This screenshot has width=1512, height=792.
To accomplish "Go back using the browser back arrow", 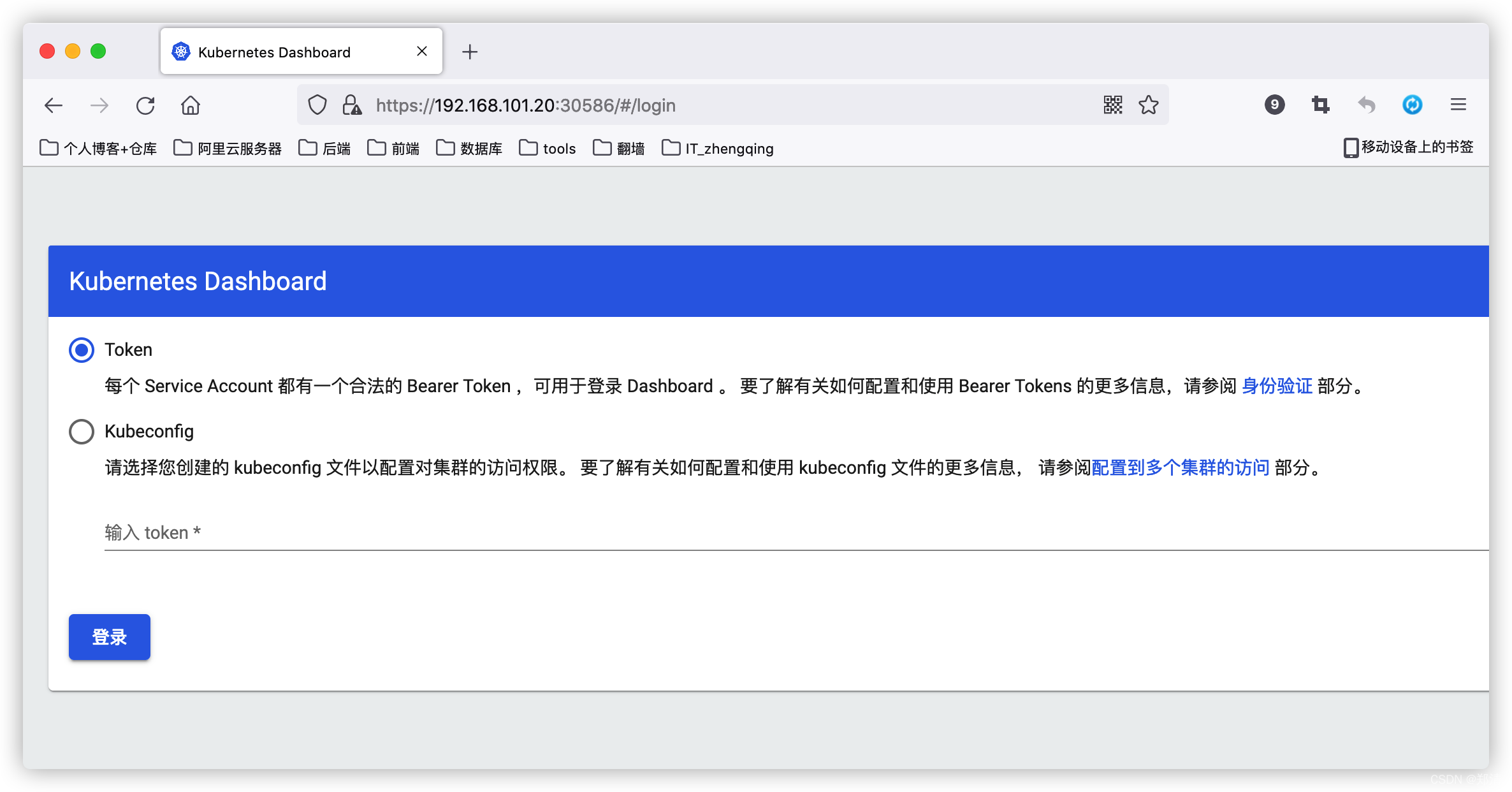I will (54, 105).
